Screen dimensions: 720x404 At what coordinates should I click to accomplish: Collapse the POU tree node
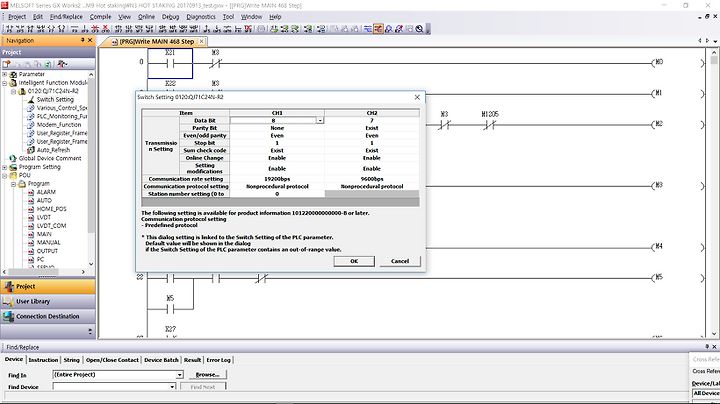pos(5,175)
